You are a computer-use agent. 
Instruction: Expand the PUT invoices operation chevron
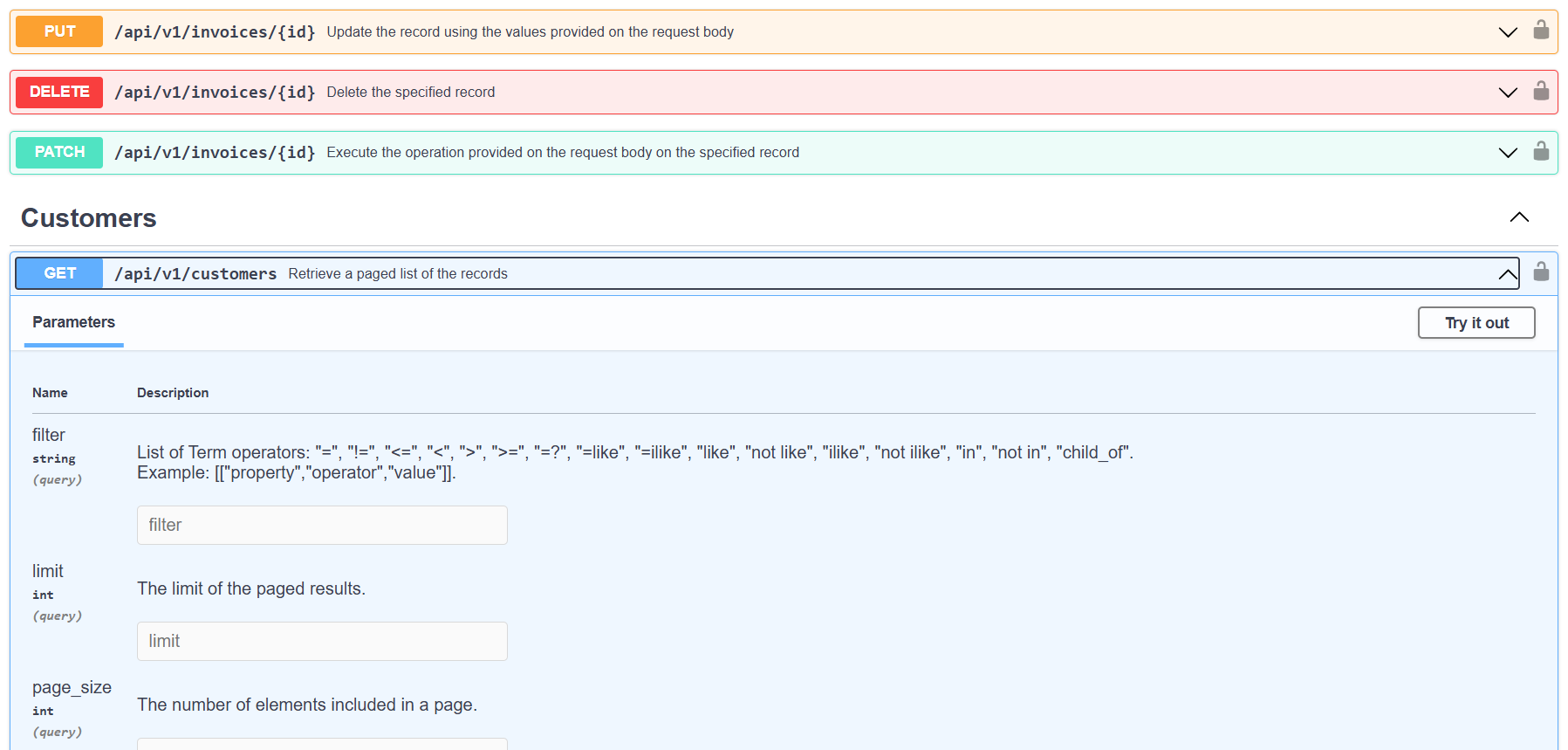(1507, 32)
